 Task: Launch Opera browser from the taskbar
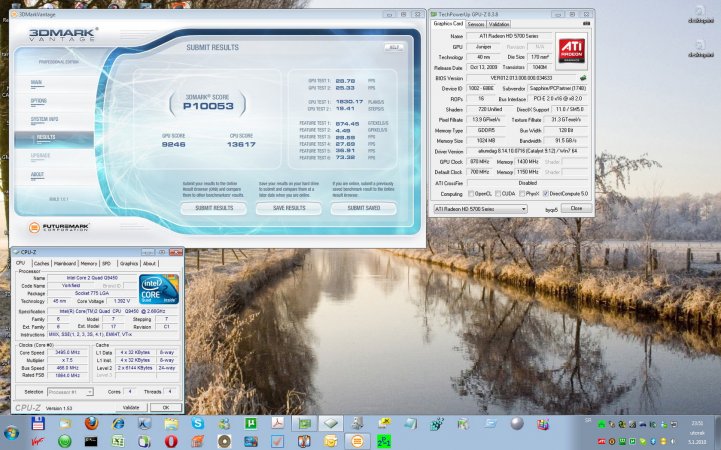click(x=171, y=442)
